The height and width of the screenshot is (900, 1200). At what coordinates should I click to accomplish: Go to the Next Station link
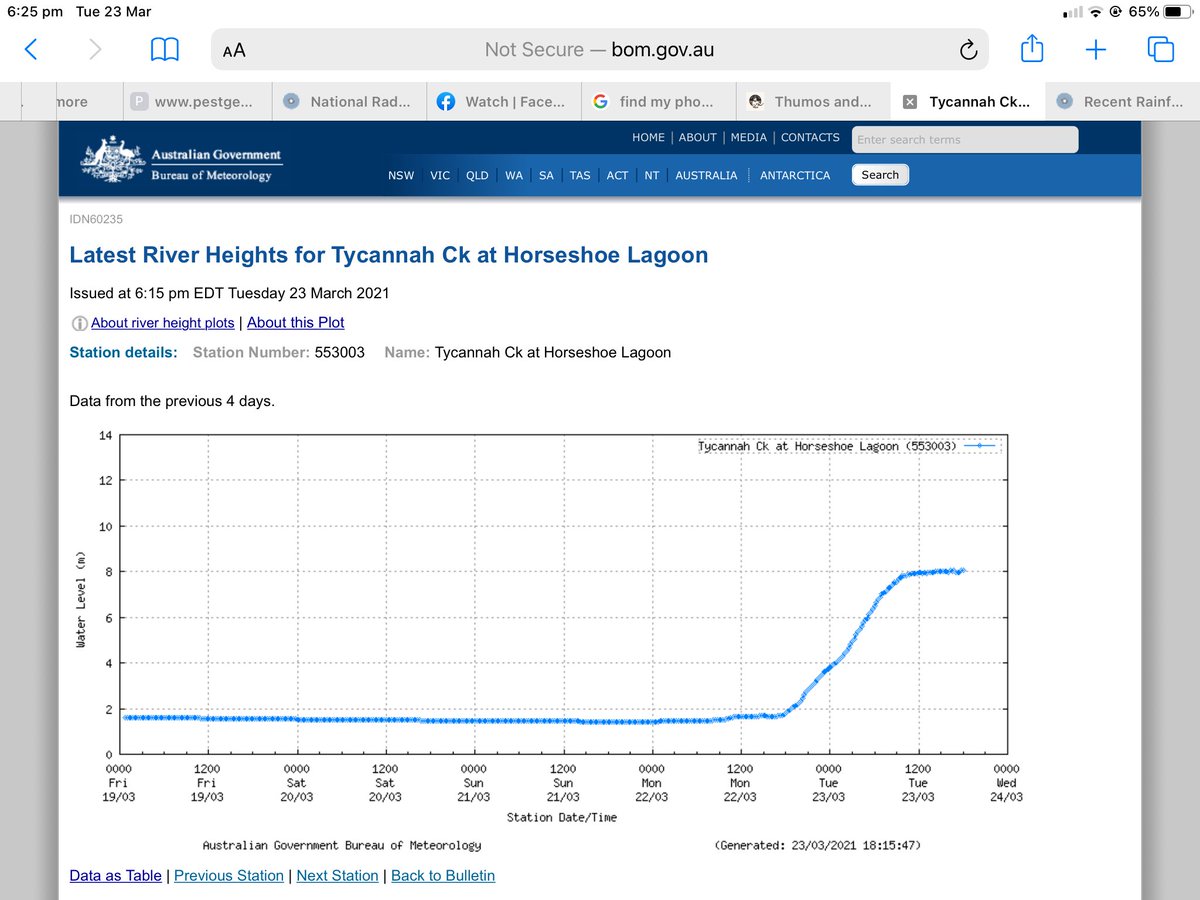pyautogui.click(x=337, y=876)
